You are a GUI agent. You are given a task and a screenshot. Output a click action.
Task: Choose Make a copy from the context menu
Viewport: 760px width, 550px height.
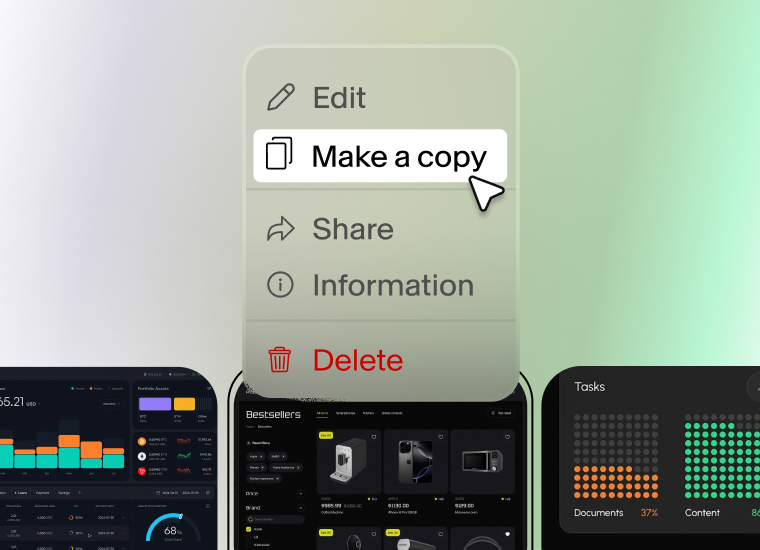point(380,156)
